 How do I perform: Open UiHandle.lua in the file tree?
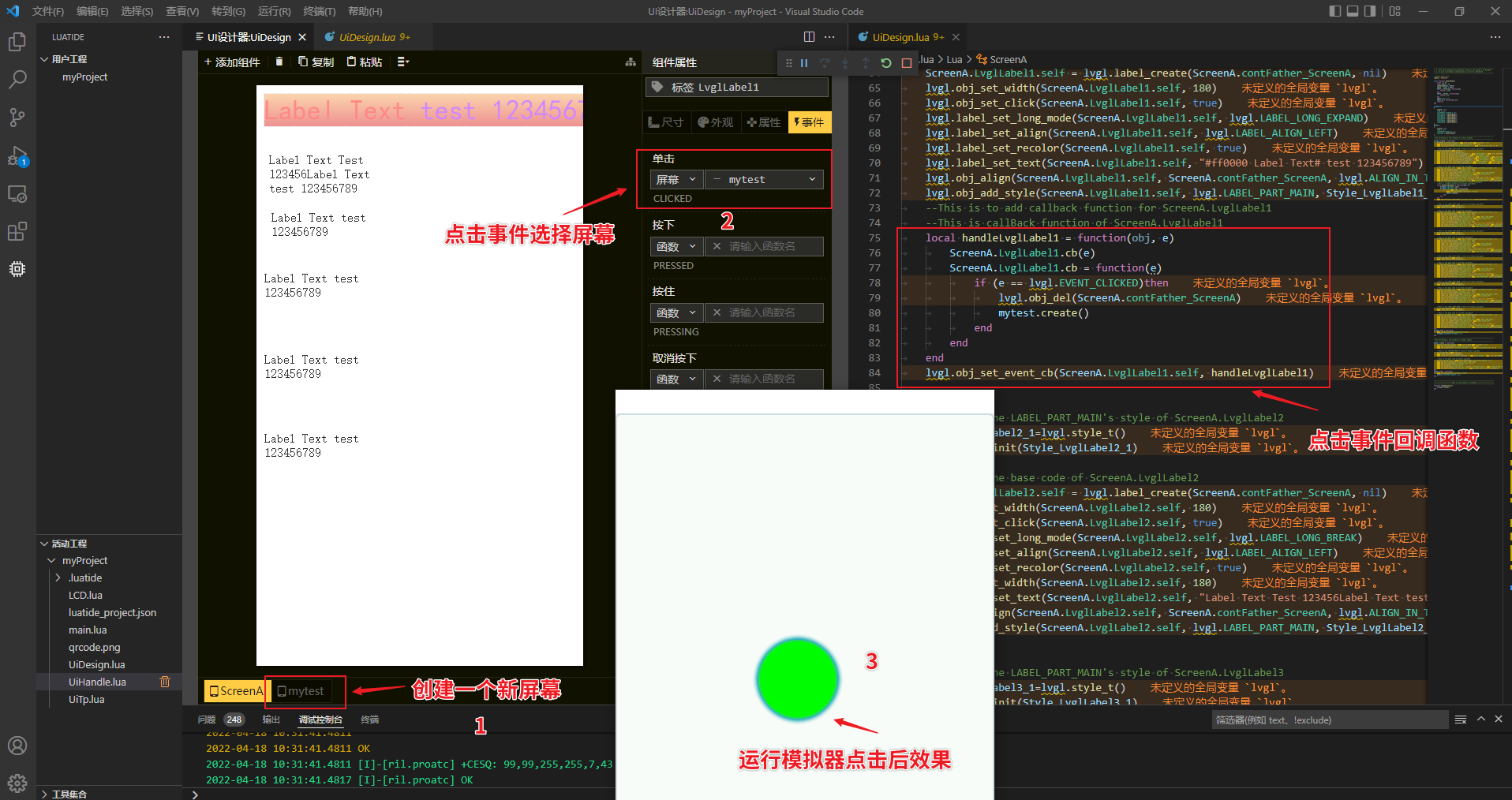point(97,682)
